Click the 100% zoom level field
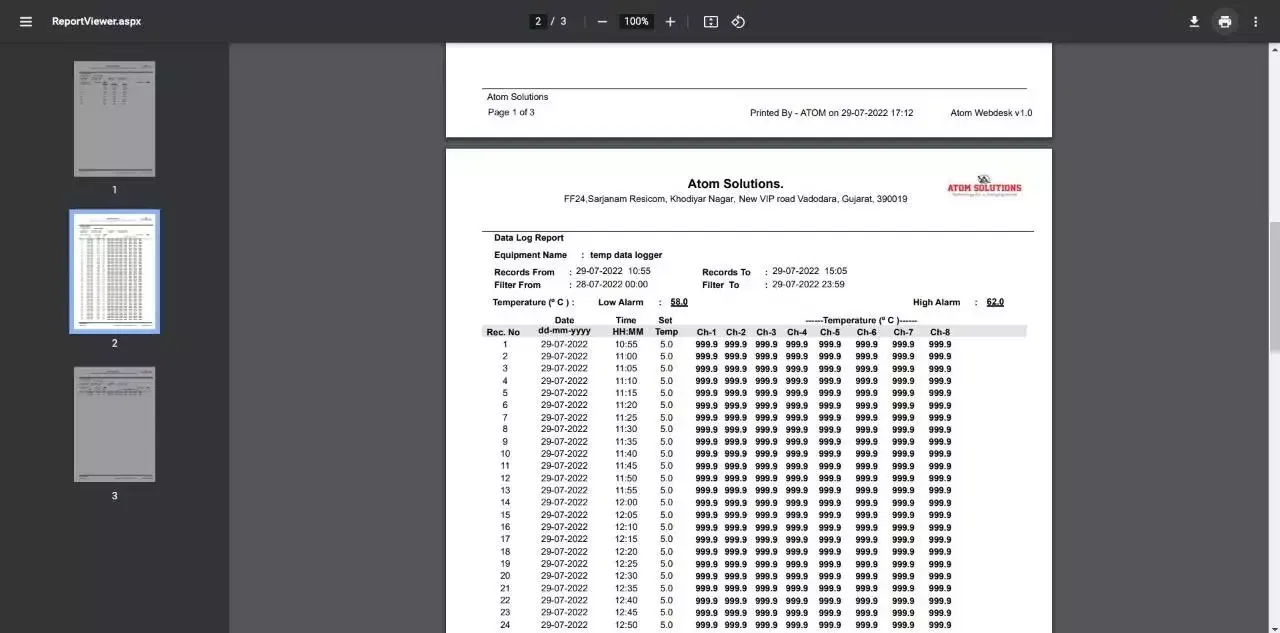1280x633 pixels. (636, 21)
